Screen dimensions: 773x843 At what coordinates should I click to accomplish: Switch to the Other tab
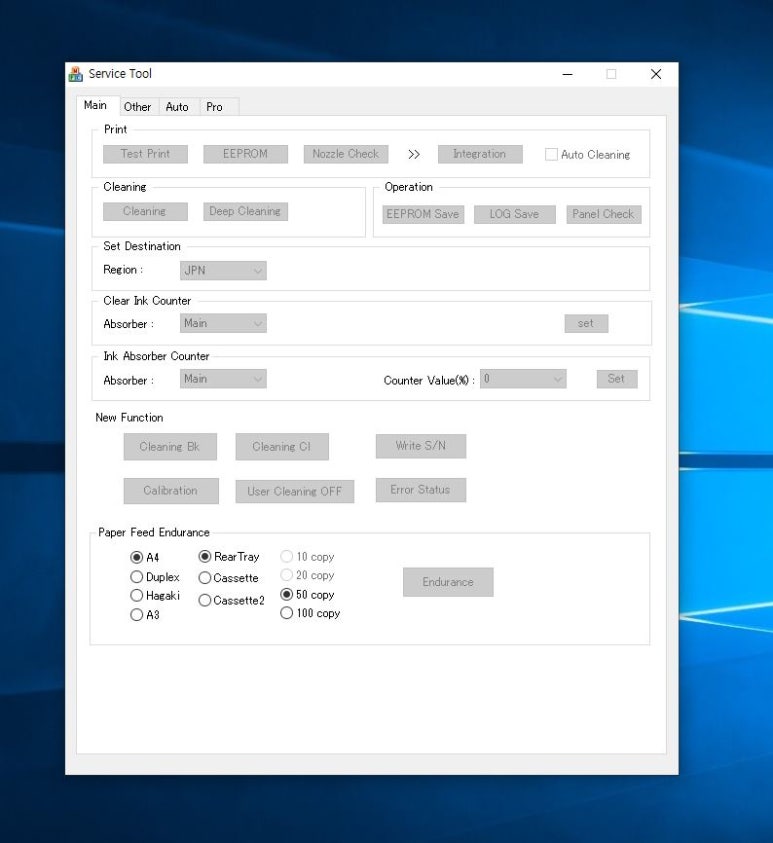tap(138, 107)
